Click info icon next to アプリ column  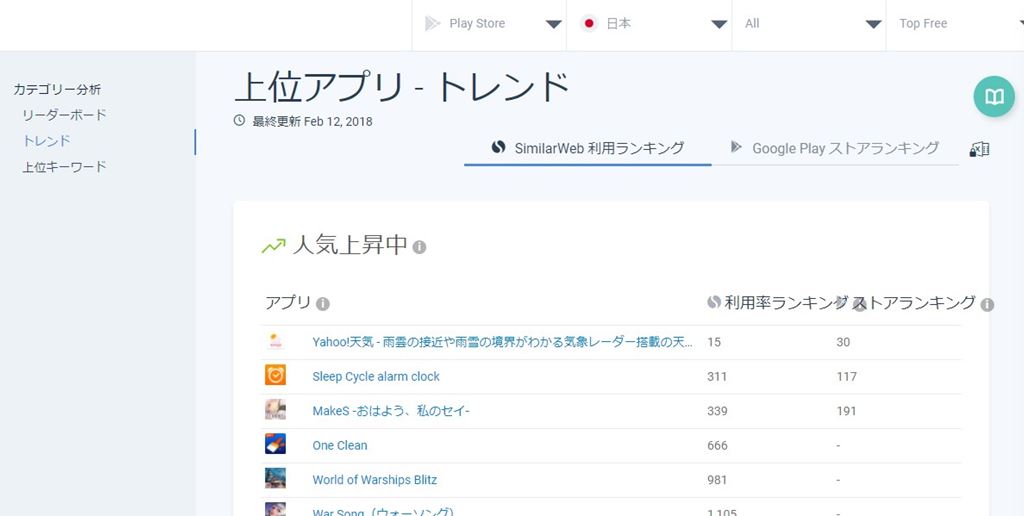[323, 304]
